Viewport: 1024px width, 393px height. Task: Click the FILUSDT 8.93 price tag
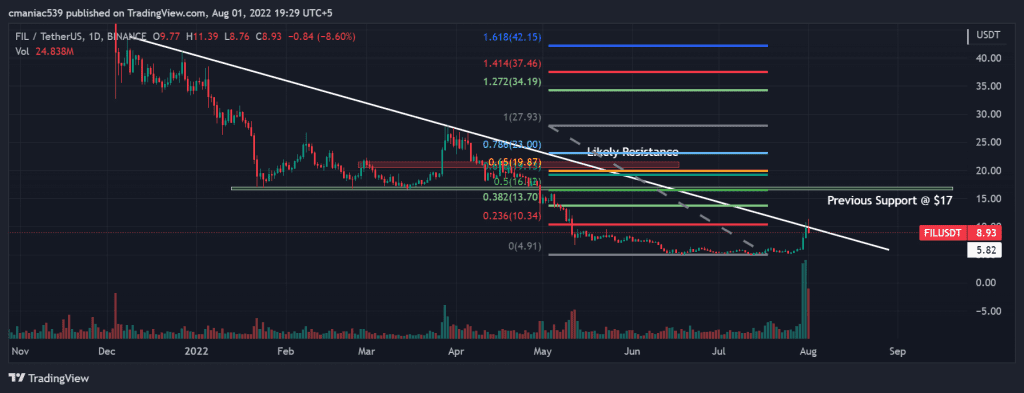tap(959, 233)
